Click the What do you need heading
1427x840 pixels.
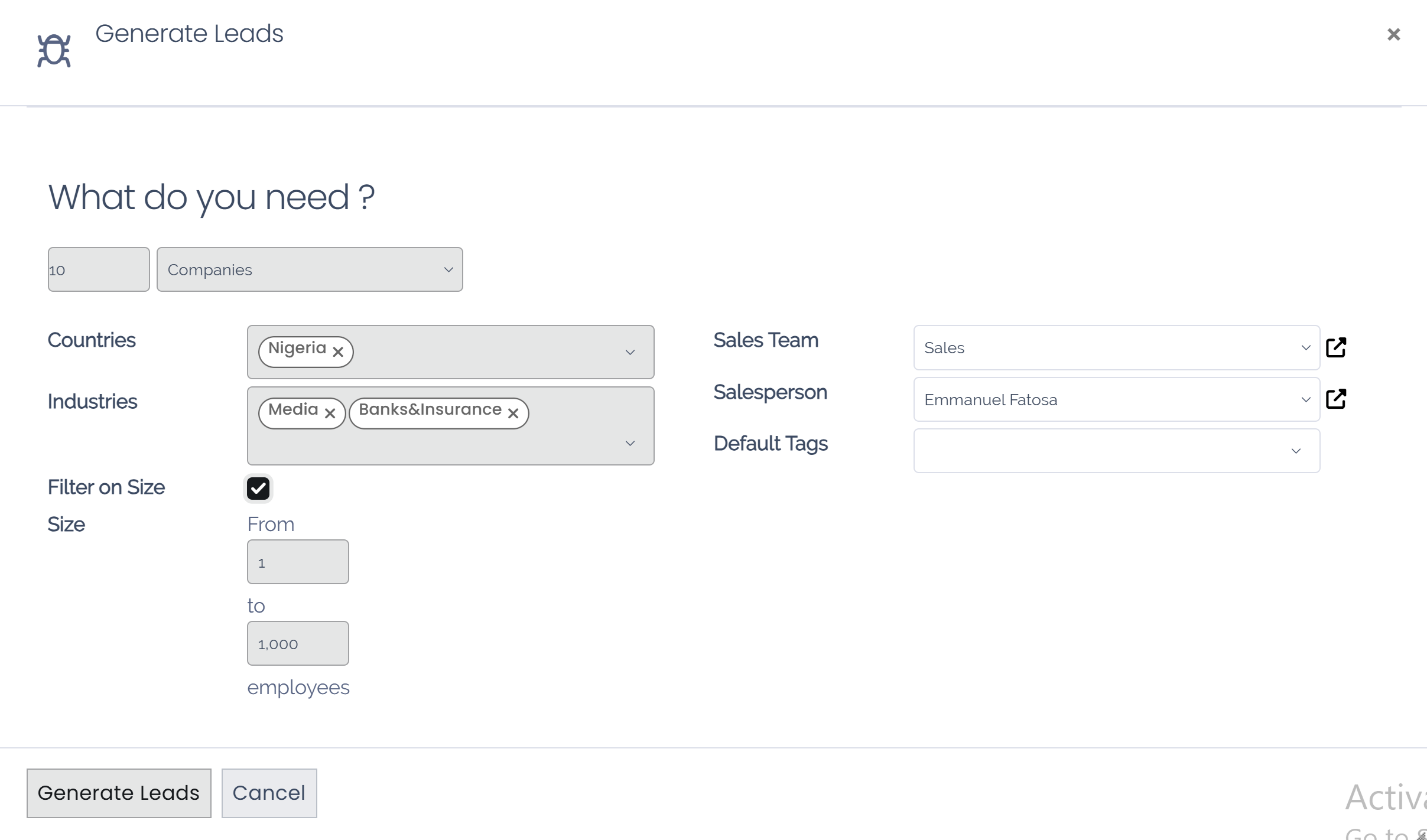tap(212, 197)
